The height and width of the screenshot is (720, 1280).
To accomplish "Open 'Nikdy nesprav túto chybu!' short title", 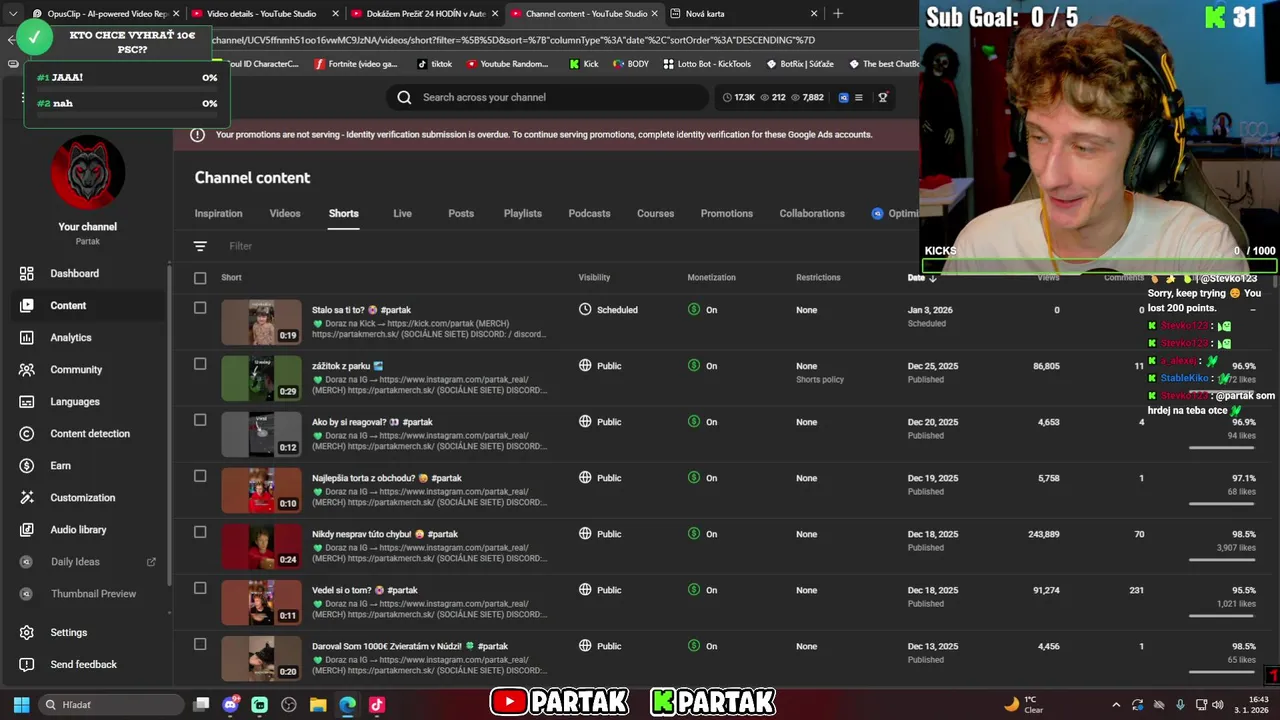I will [385, 534].
